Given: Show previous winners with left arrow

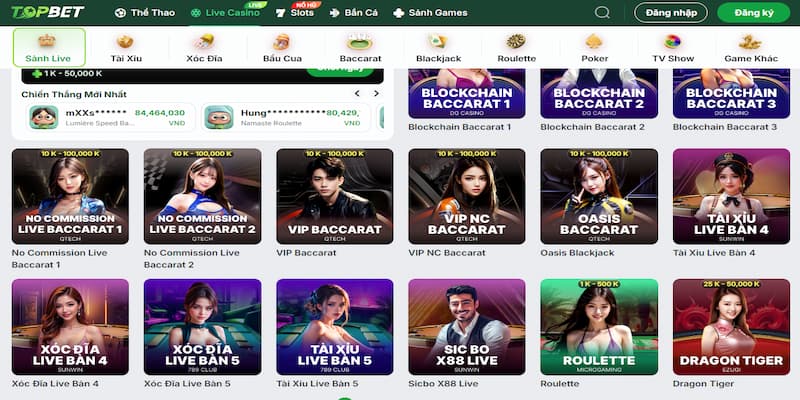Looking at the screenshot, I should click(357, 93).
